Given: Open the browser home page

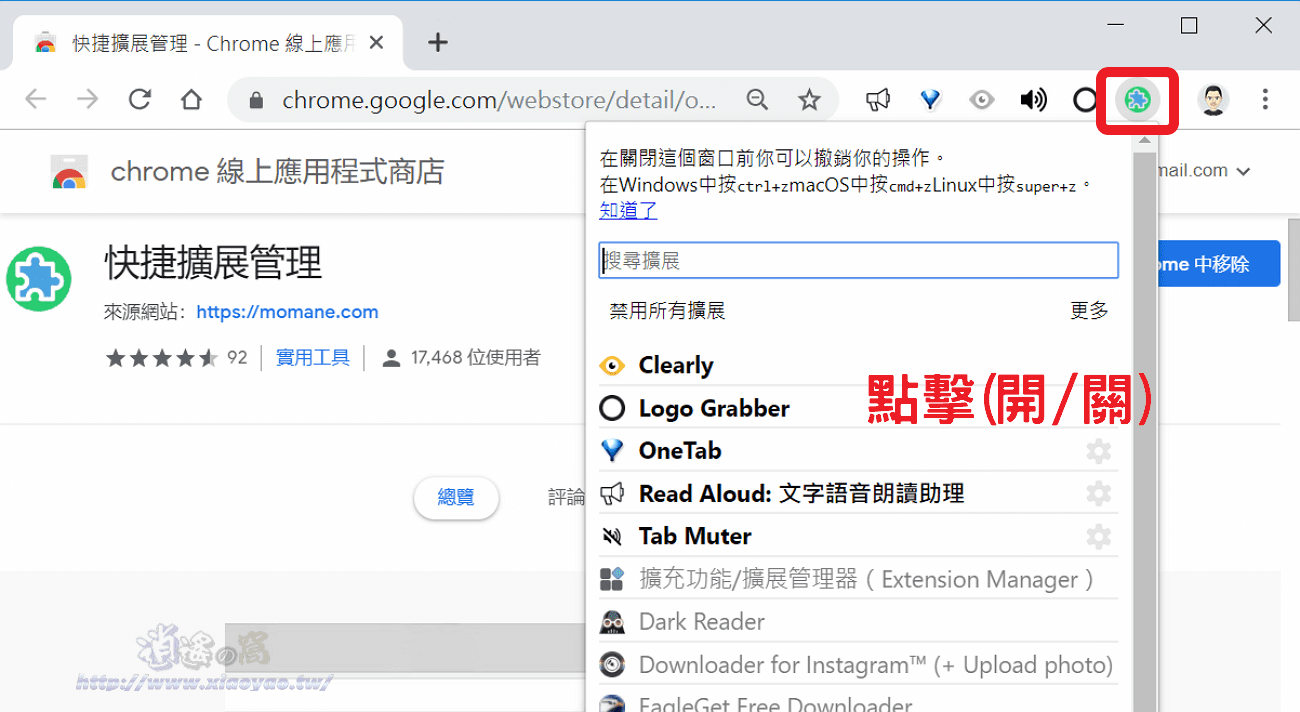Looking at the screenshot, I should (x=191, y=99).
